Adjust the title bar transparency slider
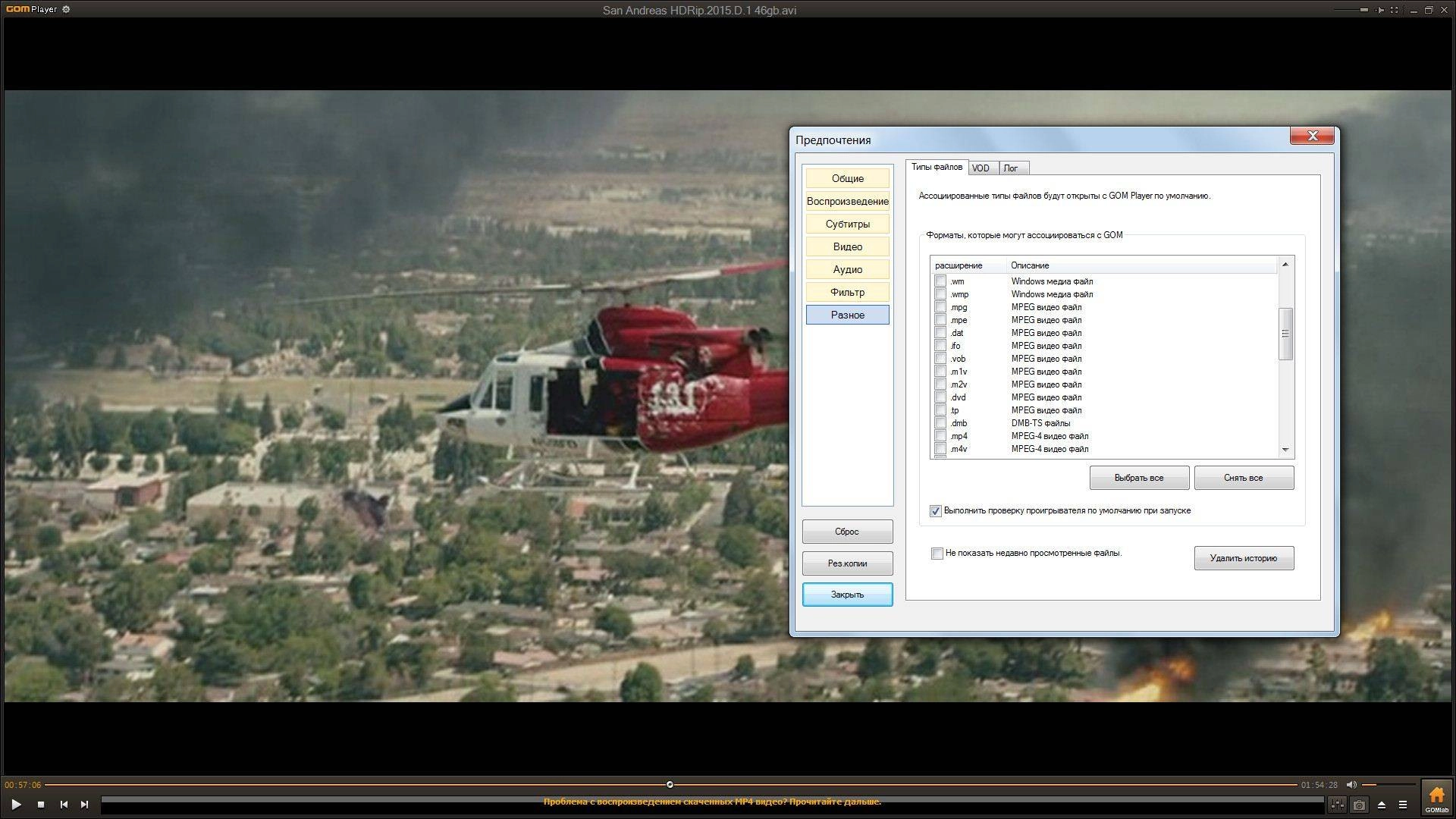 point(1363,10)
